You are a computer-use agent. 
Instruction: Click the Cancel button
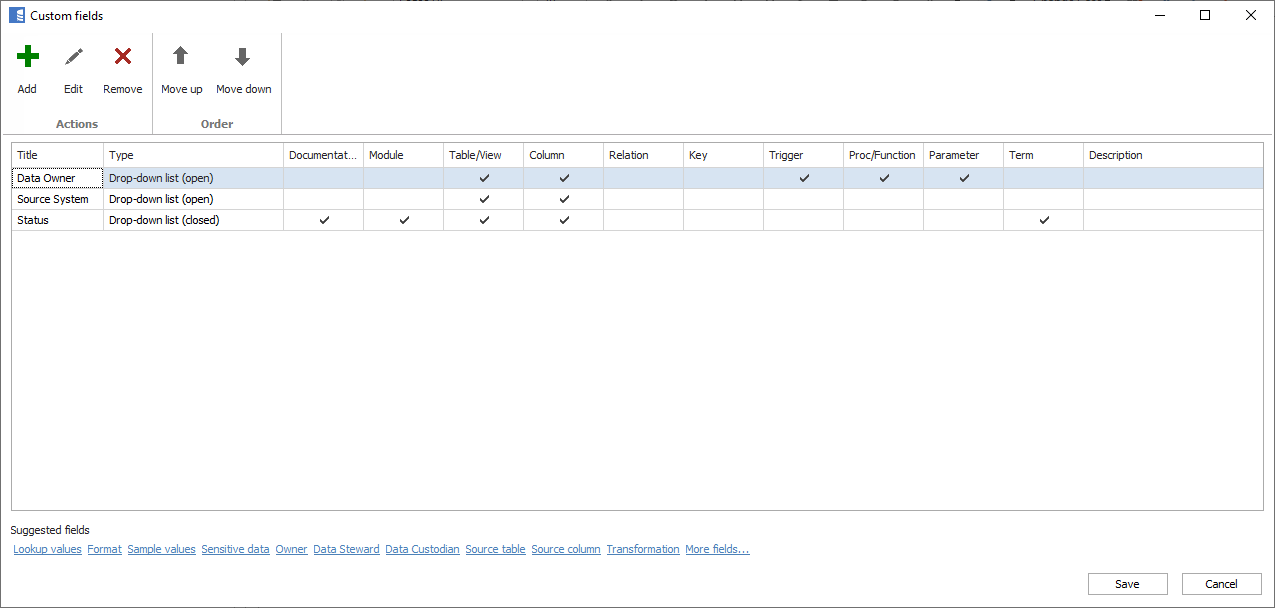[1221, 584]
